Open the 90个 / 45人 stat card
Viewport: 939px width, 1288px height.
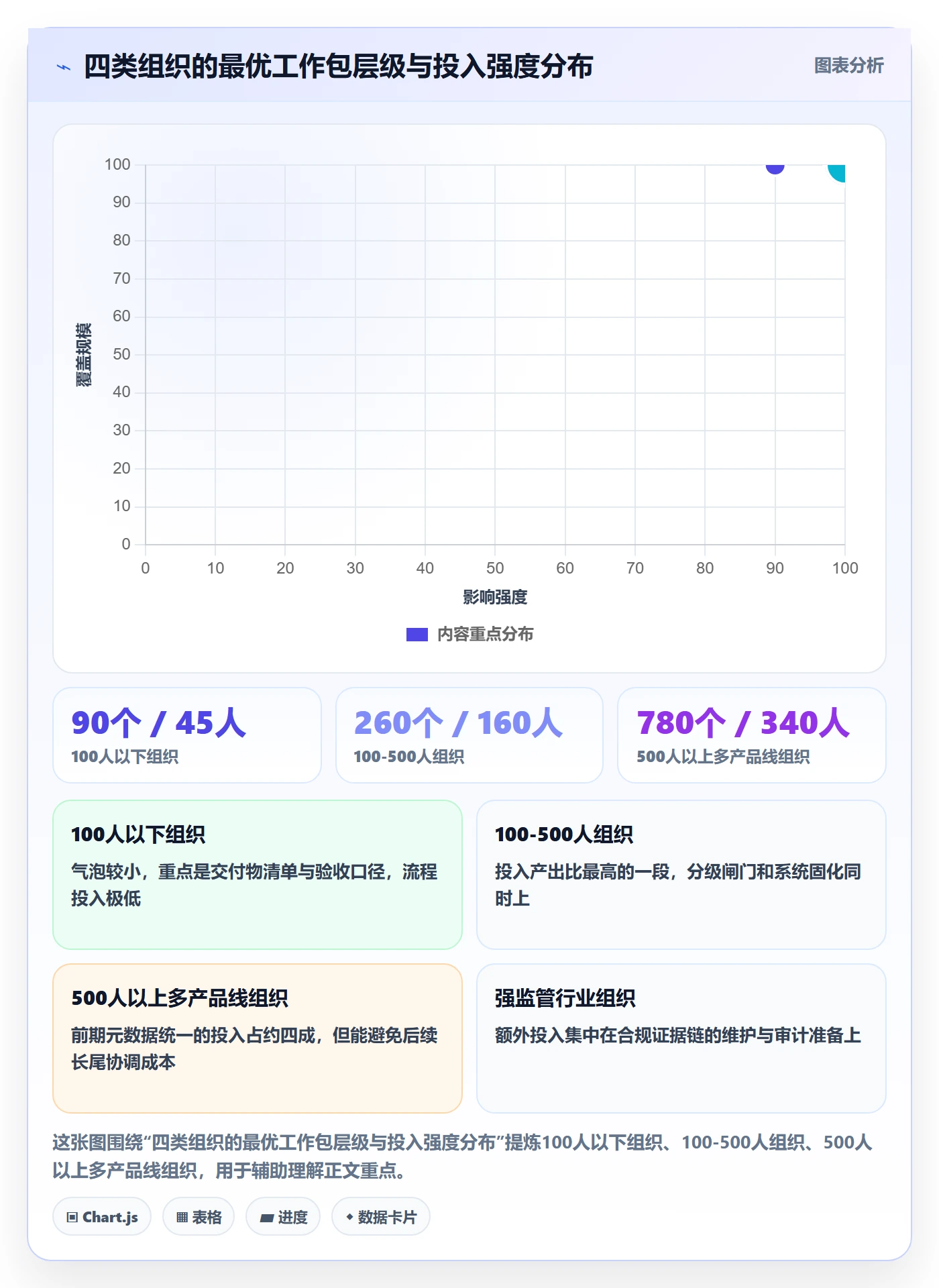(187, 735)
